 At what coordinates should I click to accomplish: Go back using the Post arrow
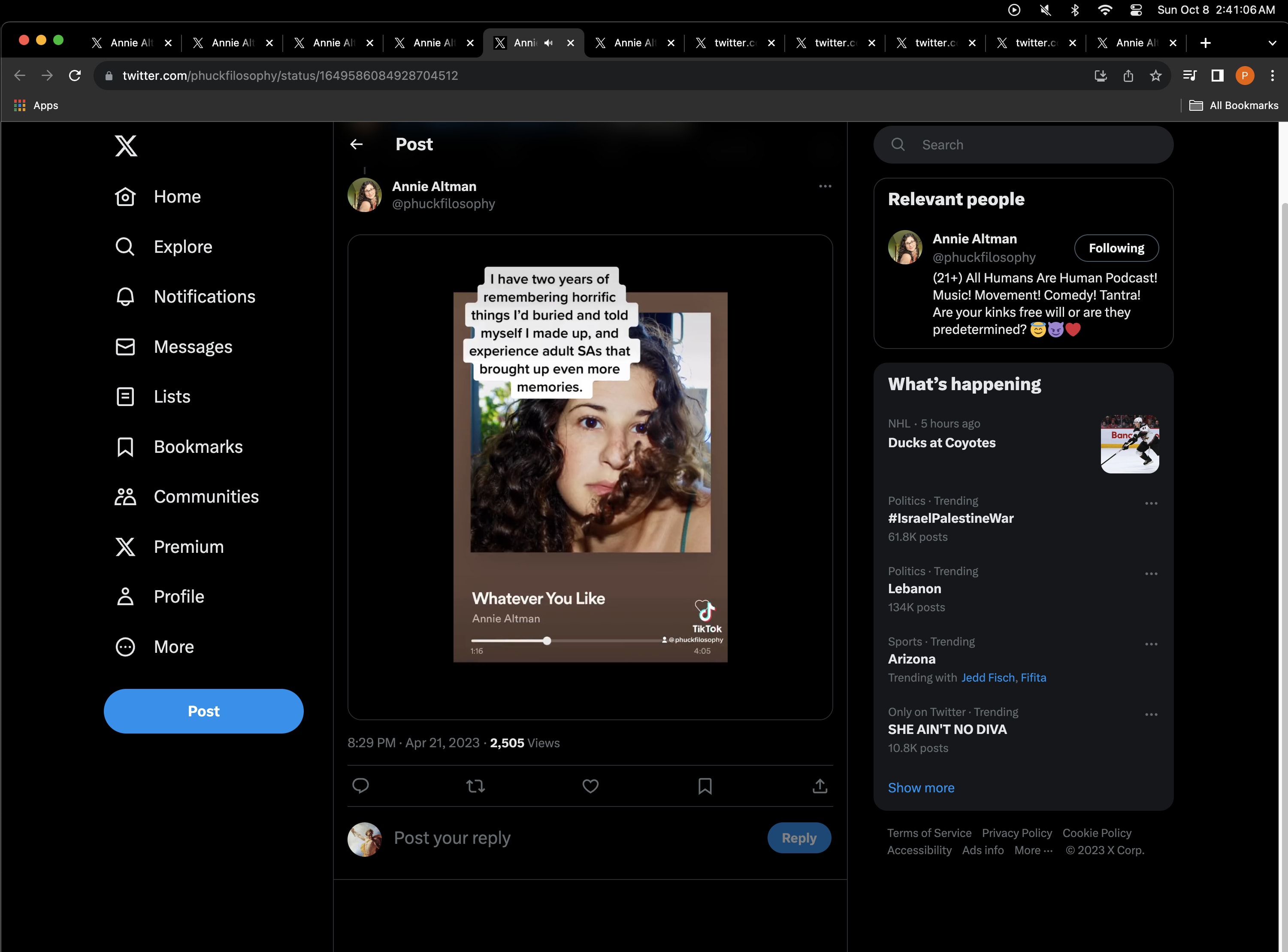point(357,145)
